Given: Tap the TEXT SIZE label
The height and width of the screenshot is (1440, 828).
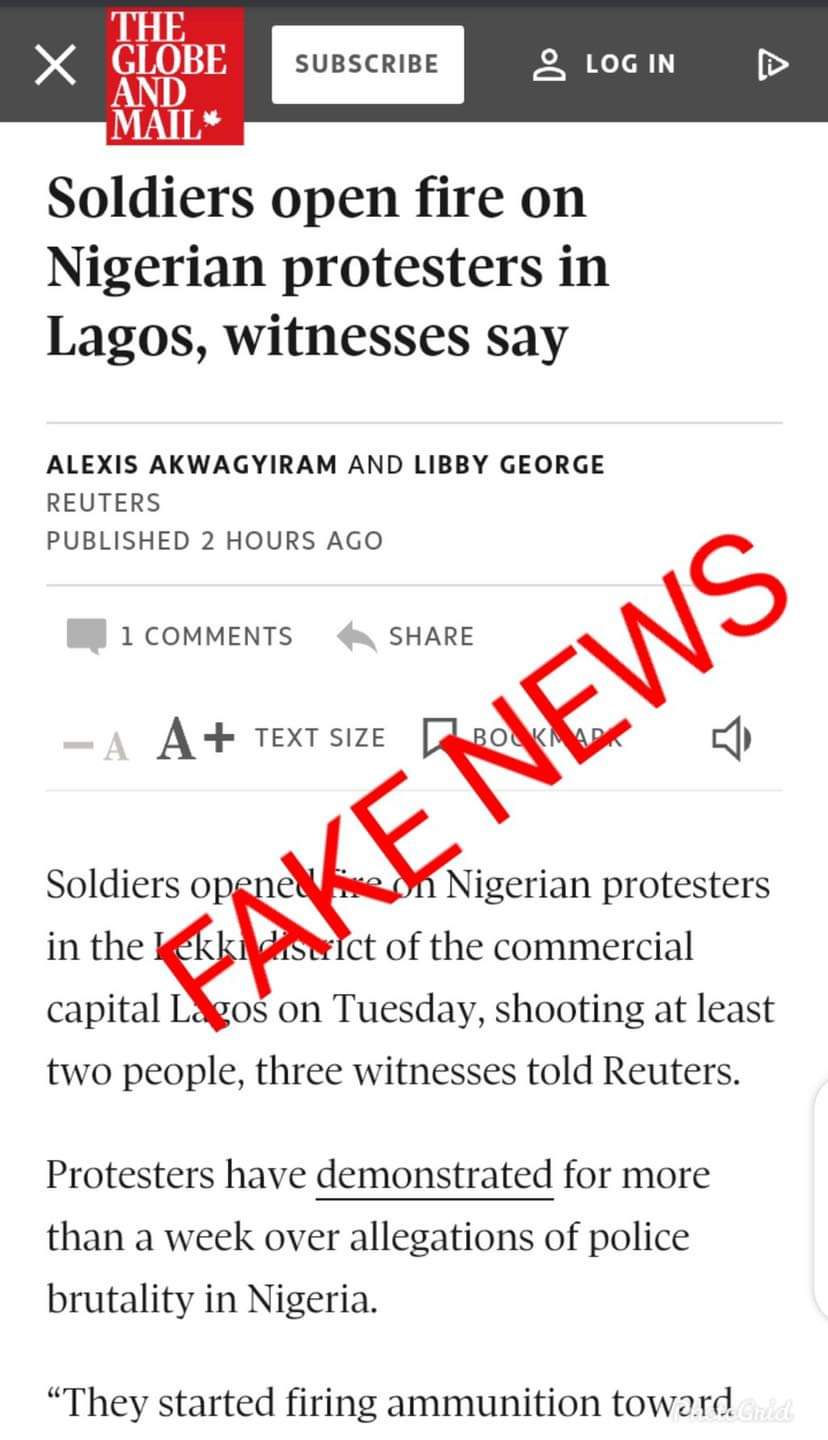Looking at the screenshot, I should [320, 738].
